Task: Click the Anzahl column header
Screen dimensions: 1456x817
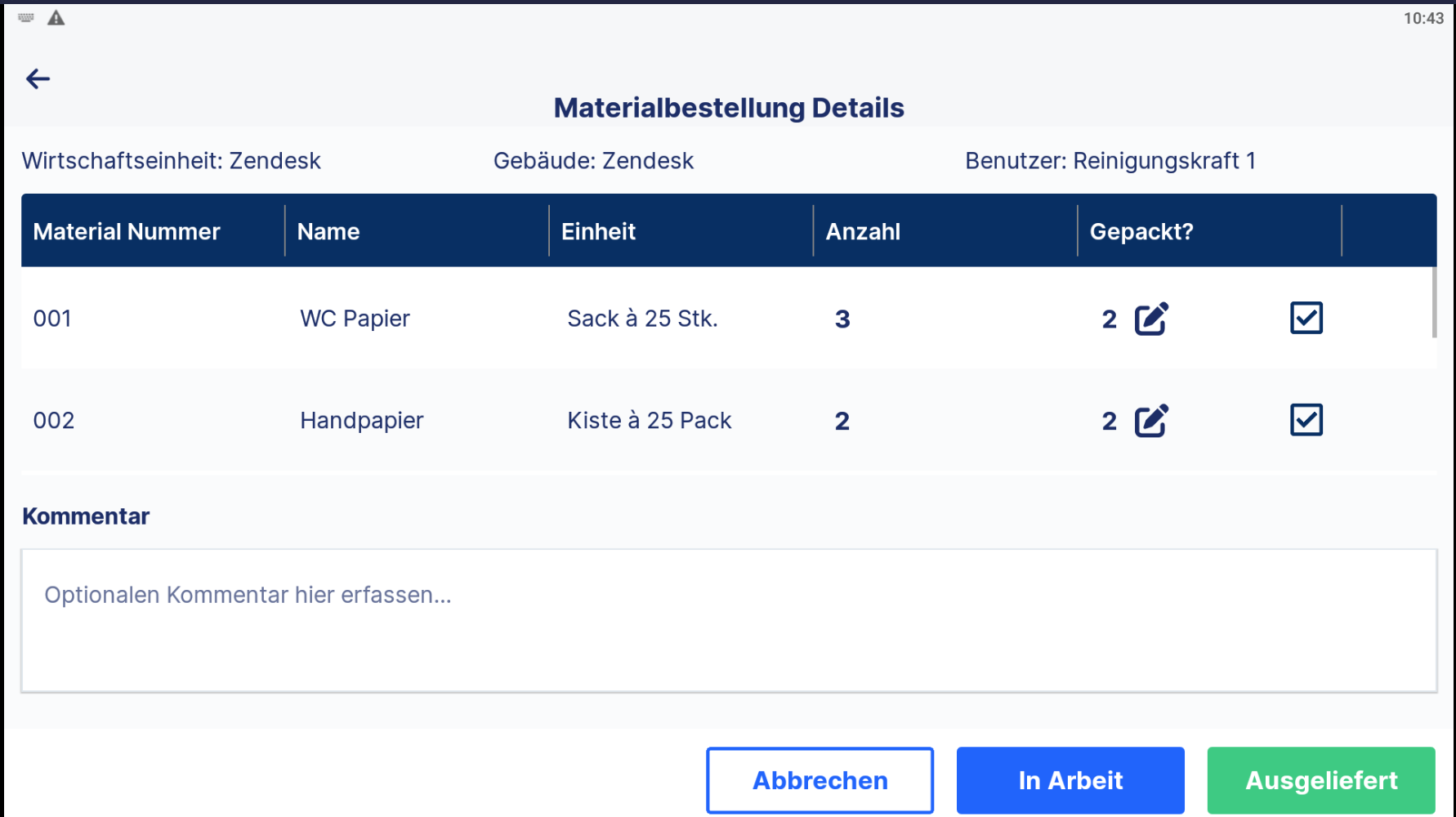Action: [863, 231]
